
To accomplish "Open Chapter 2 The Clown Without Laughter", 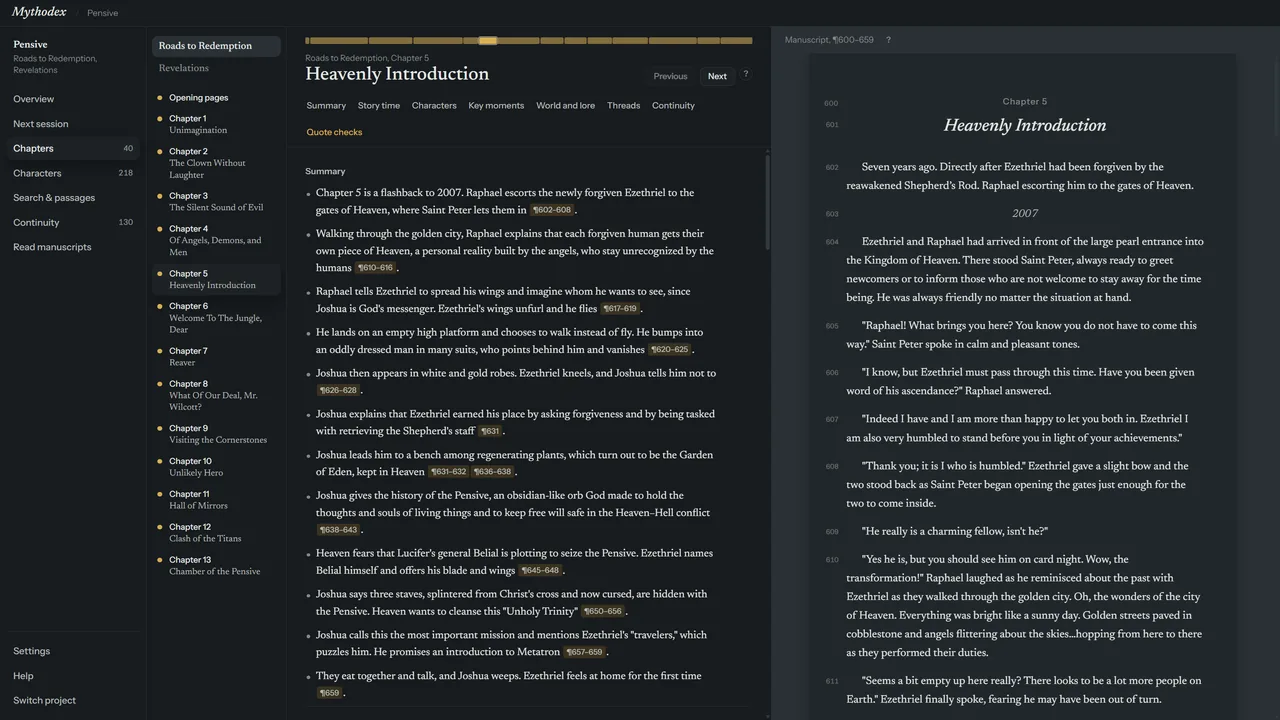I will (216, 163).
